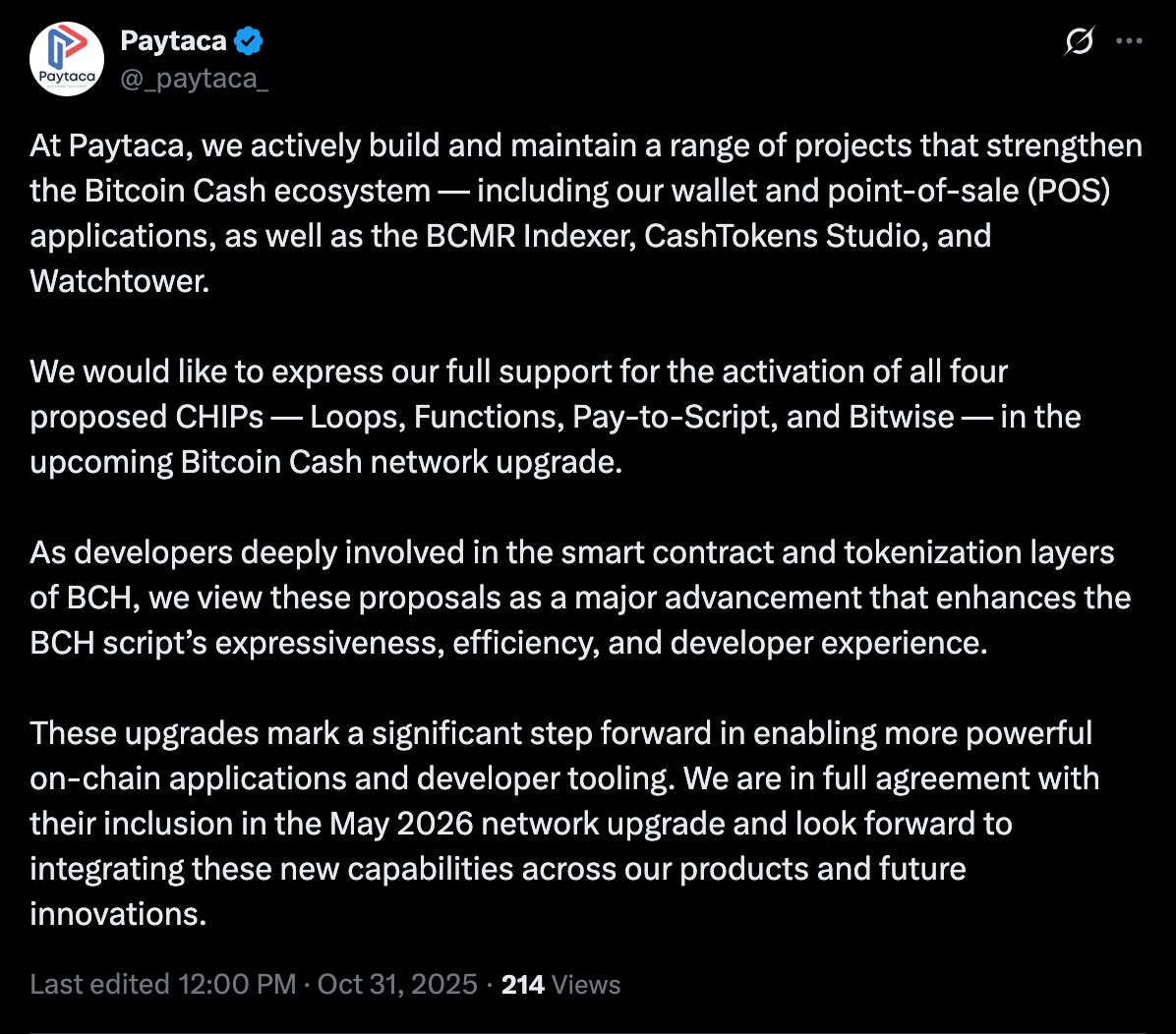The width and height of the screenshot is (1176, 1034).
Task: Visit the @_paytaca_ handle link
Action: coord(194,79)
